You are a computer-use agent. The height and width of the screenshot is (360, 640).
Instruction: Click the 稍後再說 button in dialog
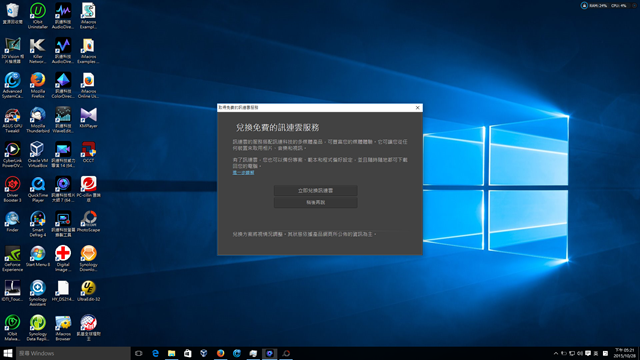point(316,202)
